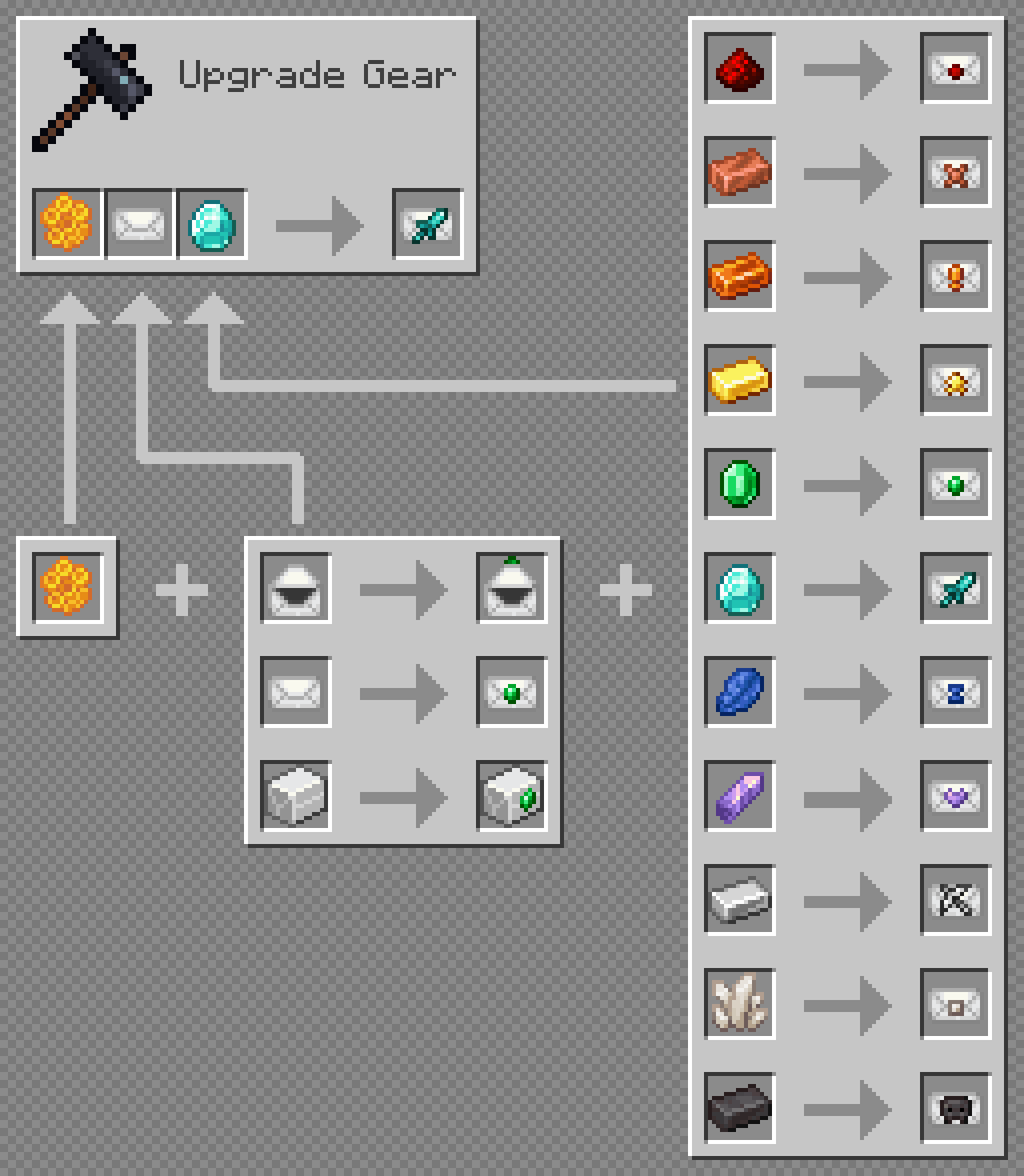Click the iron ingot ingredient slot
The image size is (1024, 1176).
tap(740, 900)
